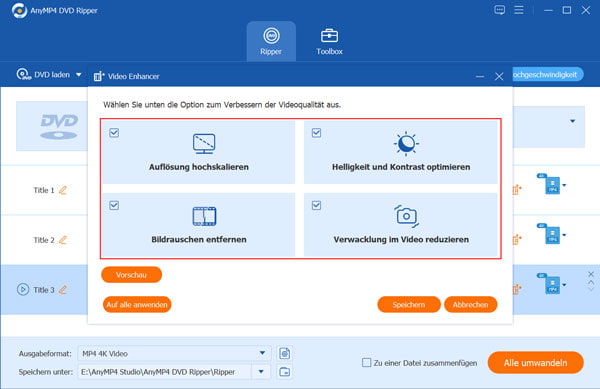The height and width of the screenshot is (389, 600).
Task: Open the output folder icon
Action: [x=284, y=372]
